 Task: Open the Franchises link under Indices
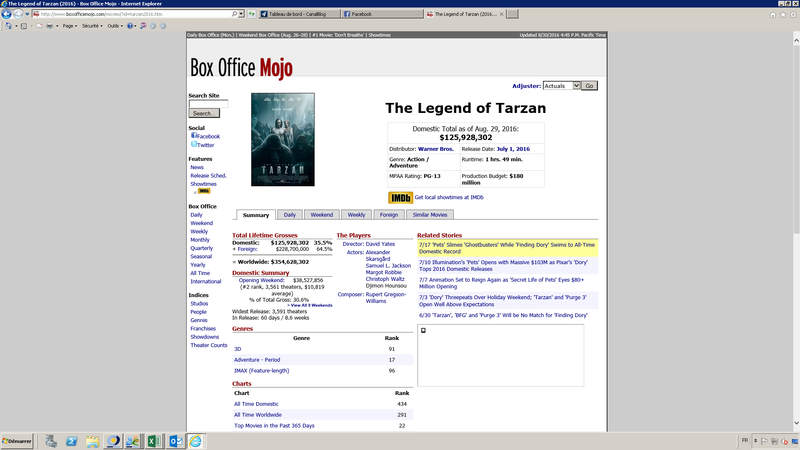(203, 329)
